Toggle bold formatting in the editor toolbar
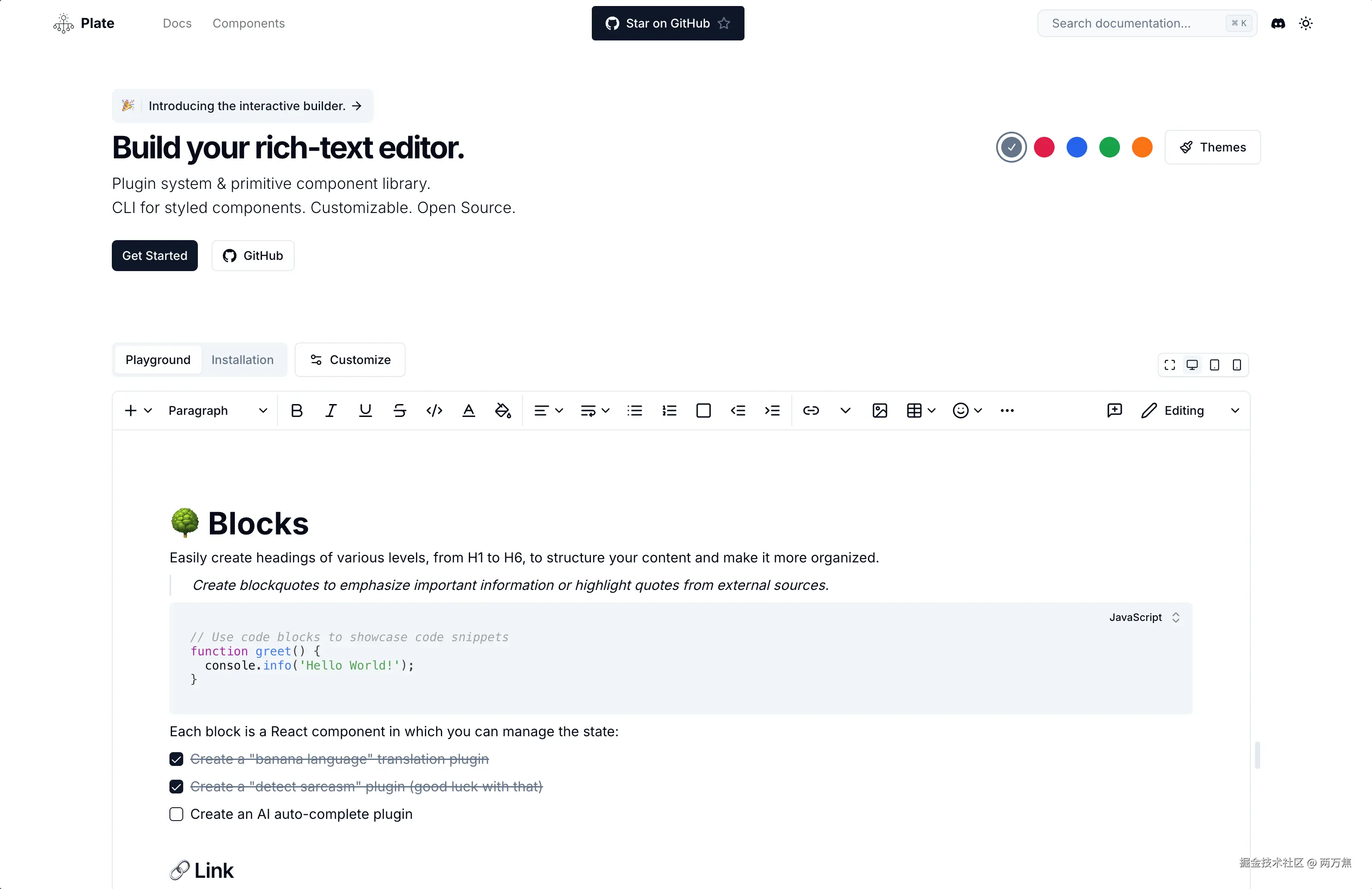The image size is (1372, 889). [296, 410]
